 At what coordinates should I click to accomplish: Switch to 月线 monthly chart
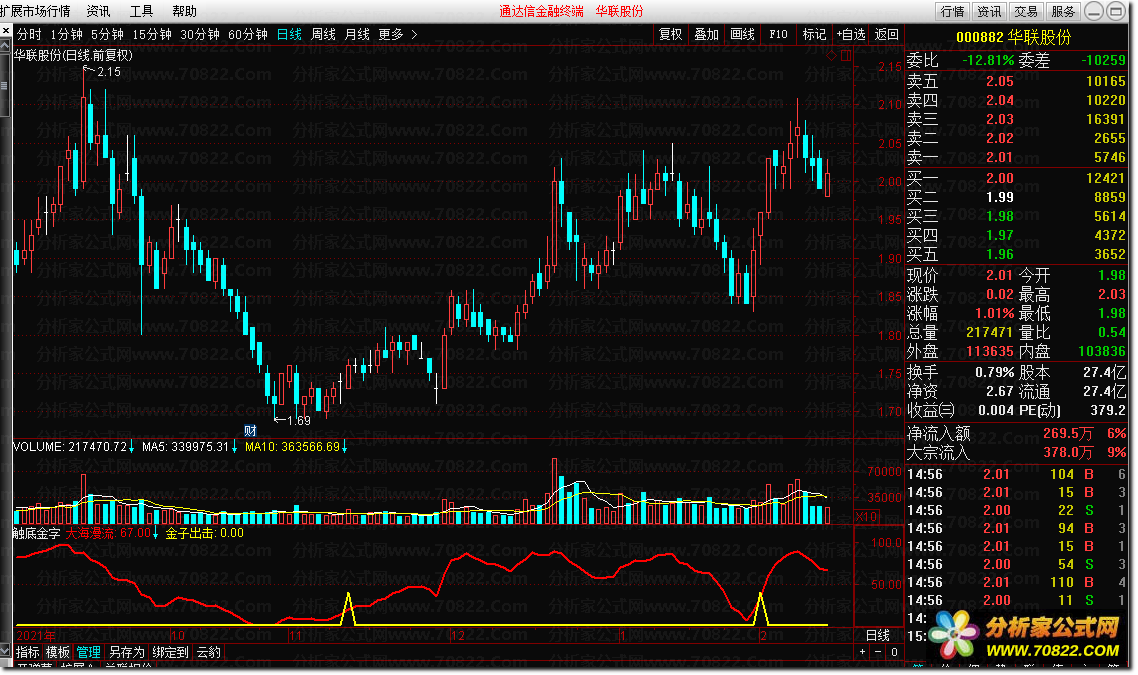pos(357,34)
